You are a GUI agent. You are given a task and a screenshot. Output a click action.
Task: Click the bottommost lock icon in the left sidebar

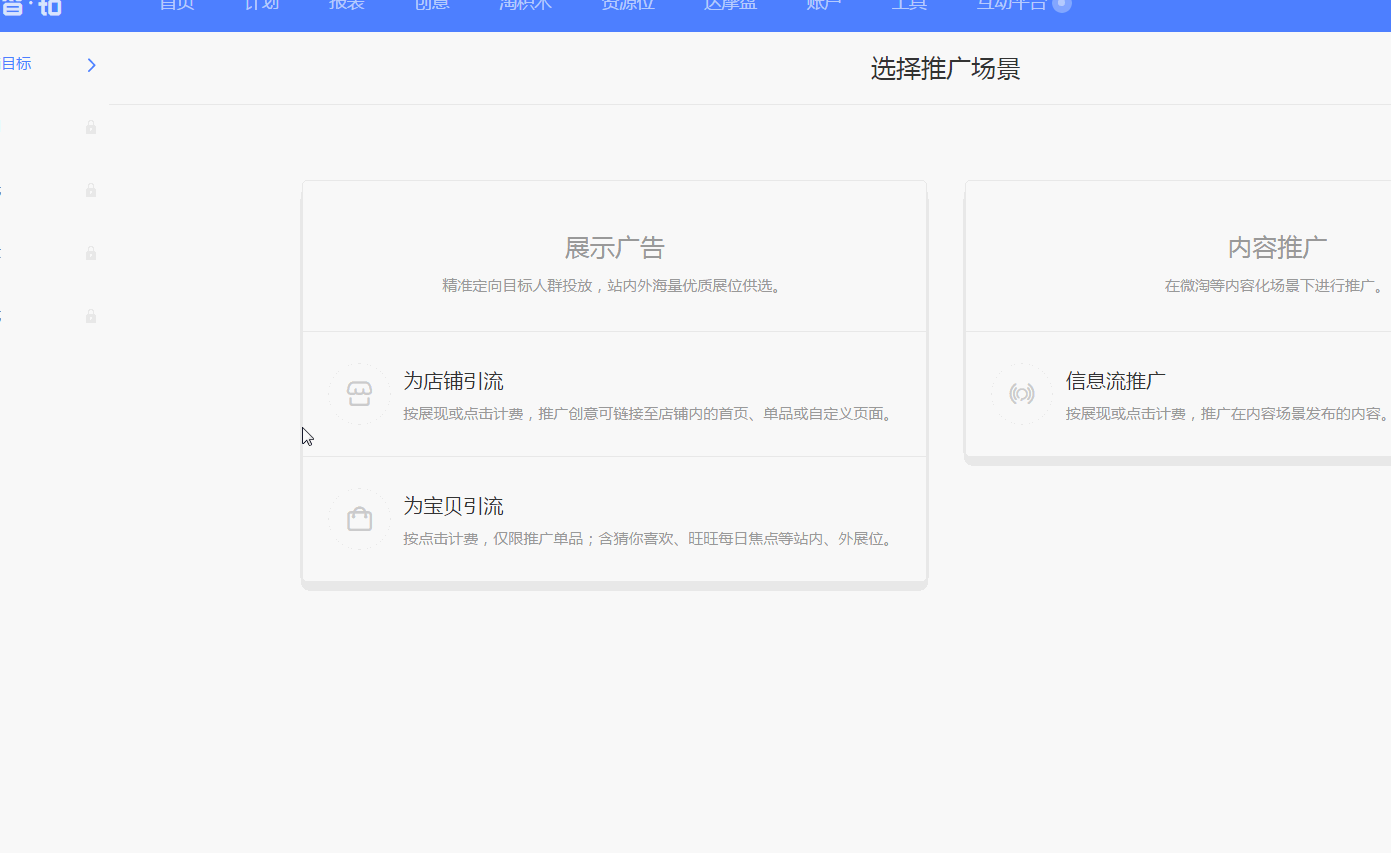click(91, 316)
